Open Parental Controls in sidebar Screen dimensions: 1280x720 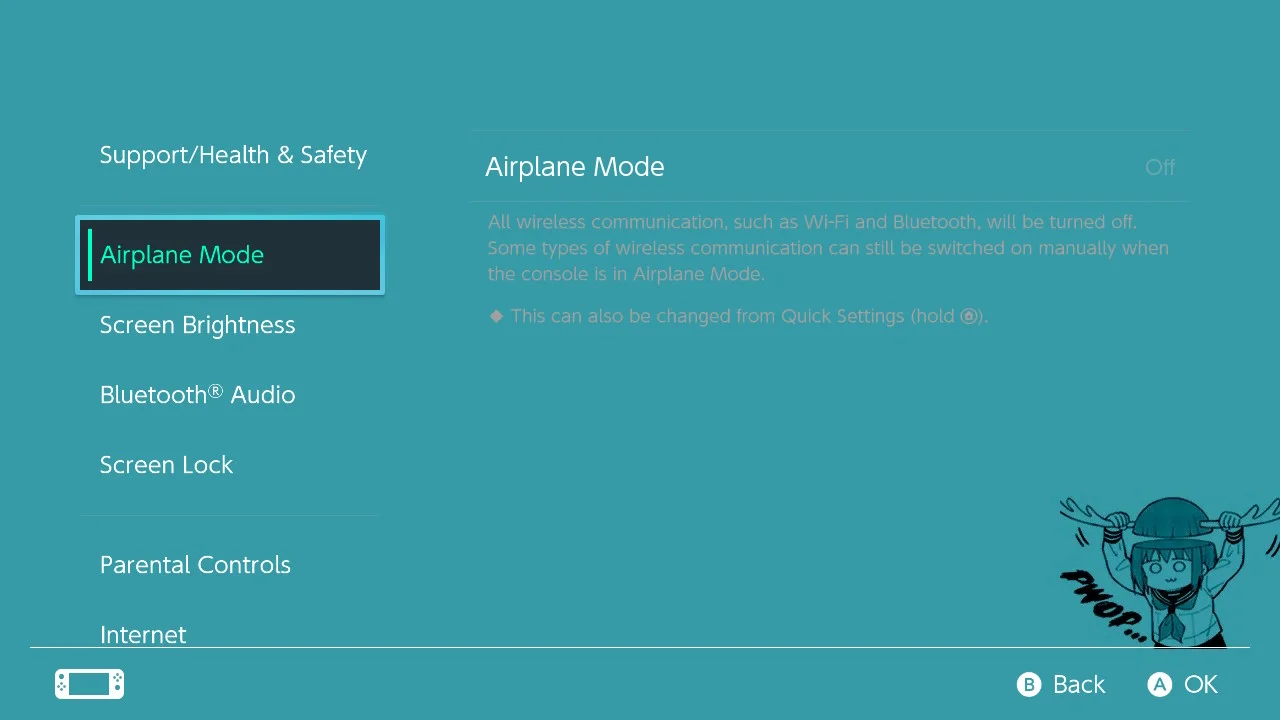pos(195,565)
